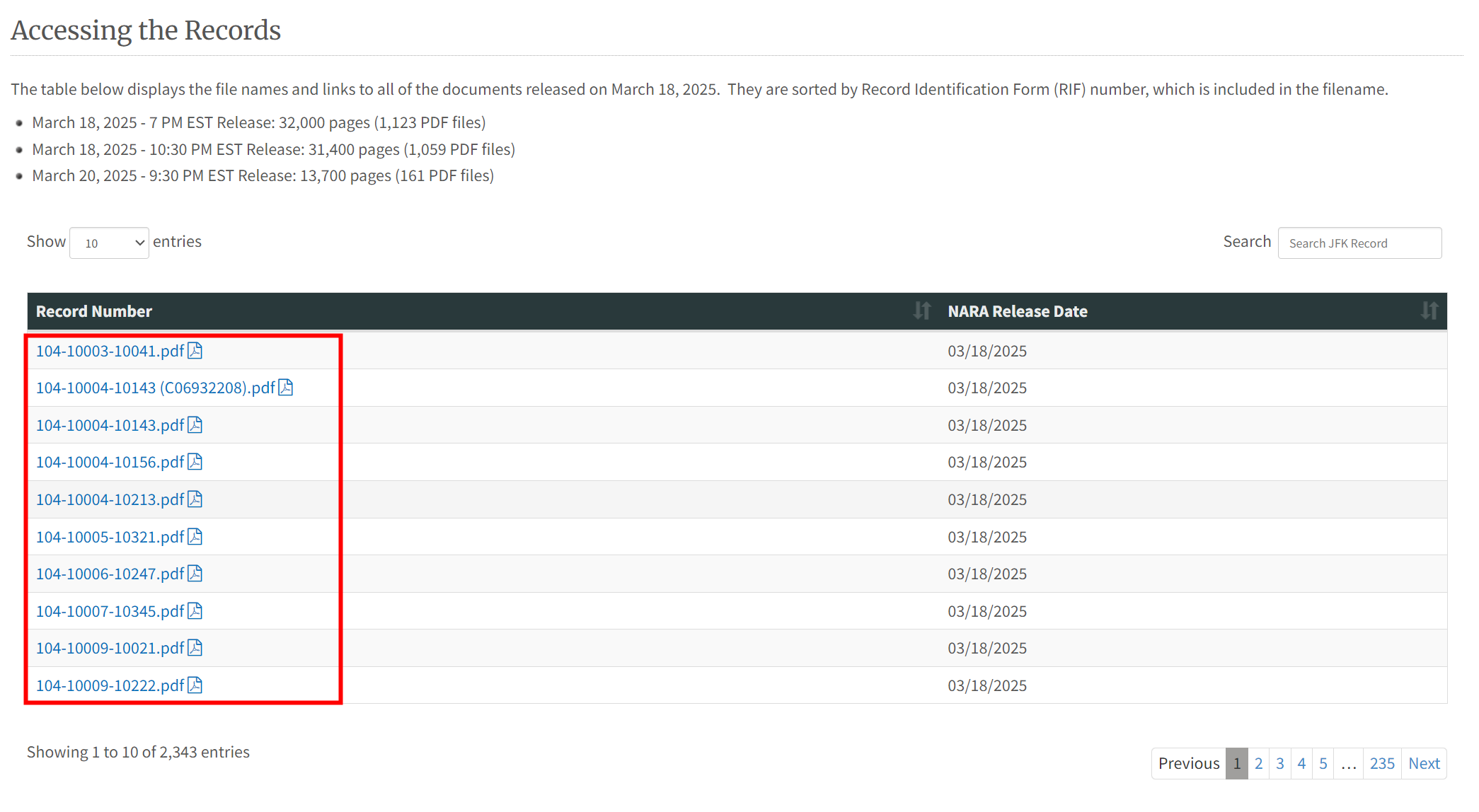Image resolution: width=1479 pixels, height=812 pixels.
Task: Click the Next pagination button
Action: (1423, 763)
